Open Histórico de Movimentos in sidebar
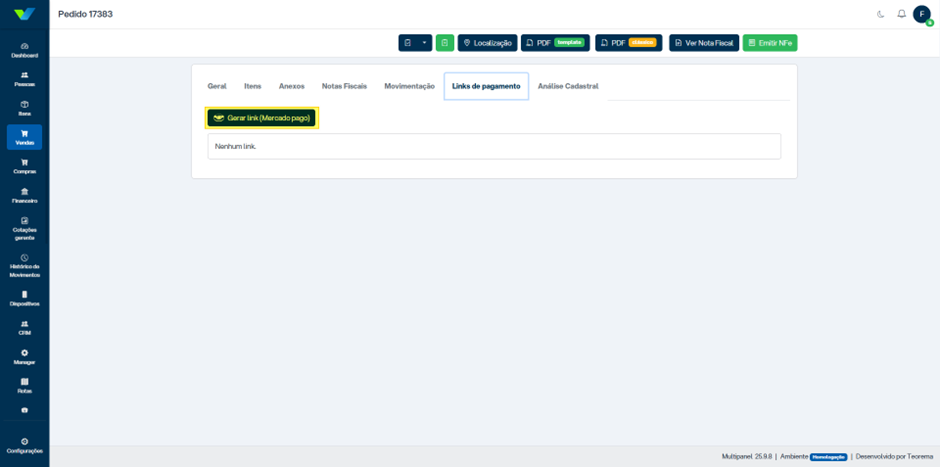940x467 pixels. pyautogui.click(x=25, y=266)
